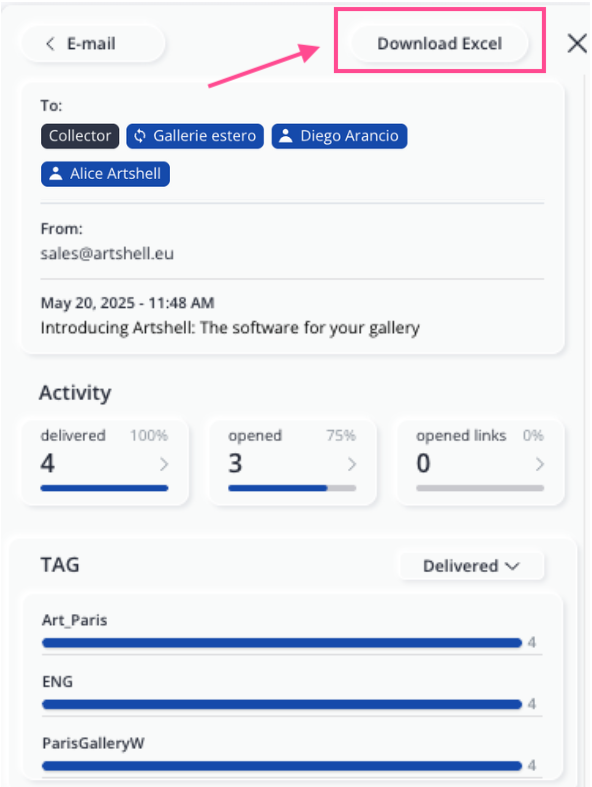Image resolution: width=592 pixels, height=787 pixels.
Task: Select the Collector recipient tag
Action: pos(80,136)
